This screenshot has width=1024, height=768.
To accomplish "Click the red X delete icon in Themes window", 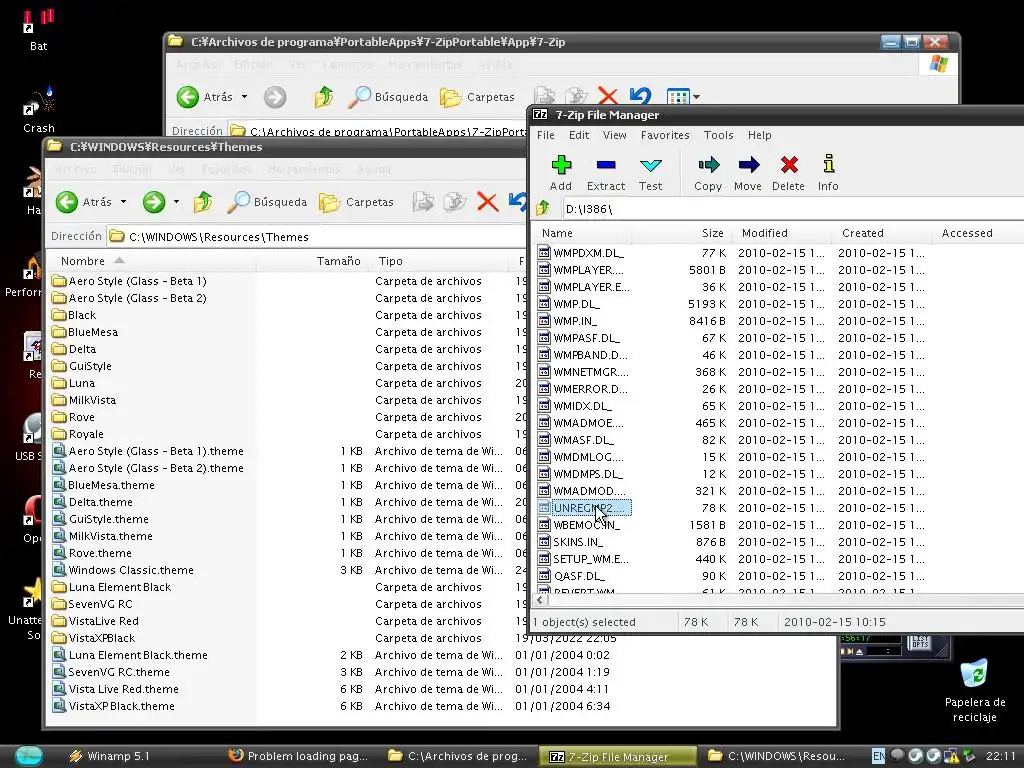I will [x=487, y=202].
